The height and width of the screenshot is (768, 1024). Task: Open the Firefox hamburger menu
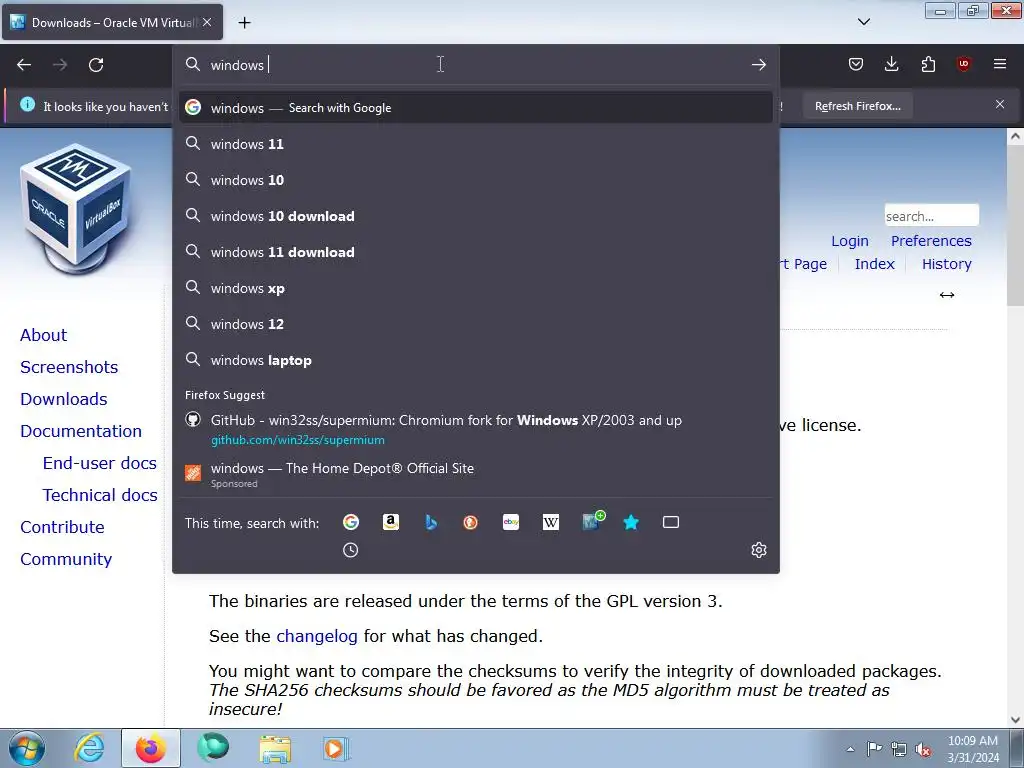click(x=1000, y=64)
